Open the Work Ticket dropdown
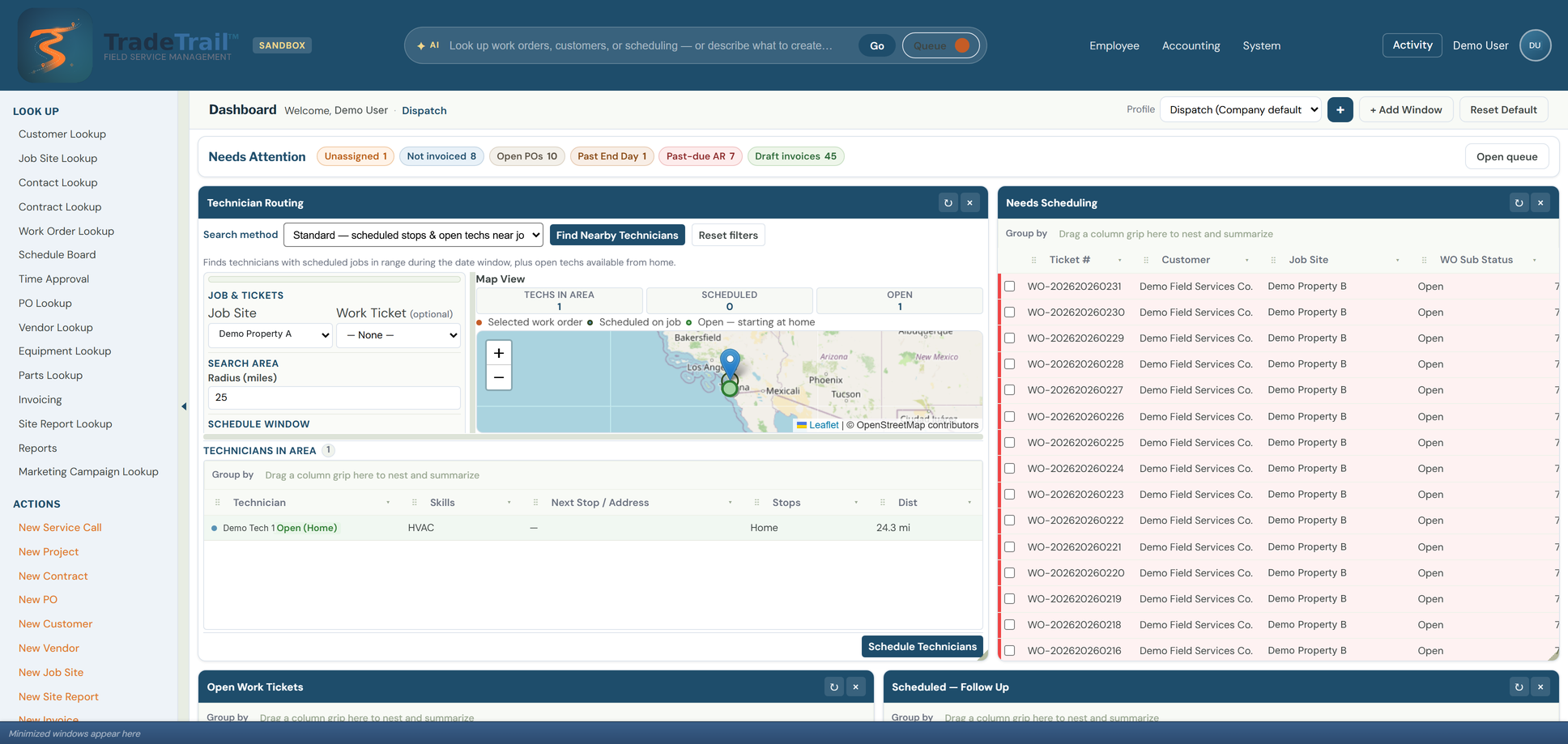The height and width of the screenshot is (744, 1568). (398, 335)
